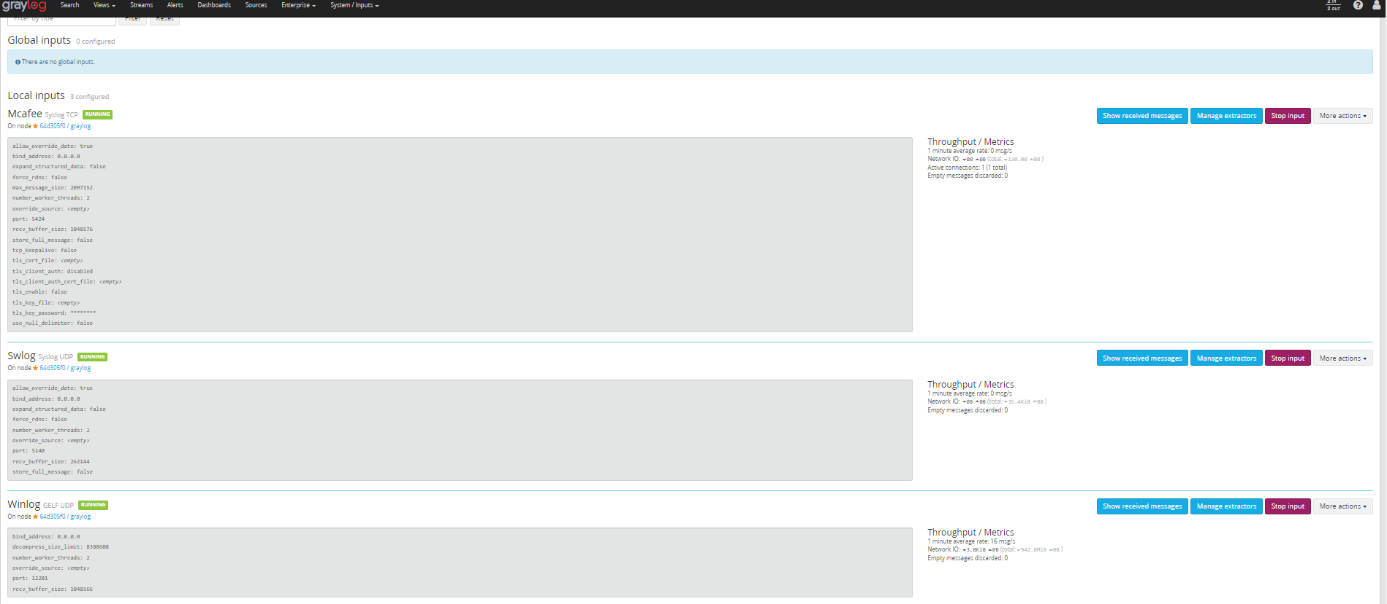Screen dimensions: 1387x604
Task: Expand More actions for Swlog input
Action: click(1342, 358)
